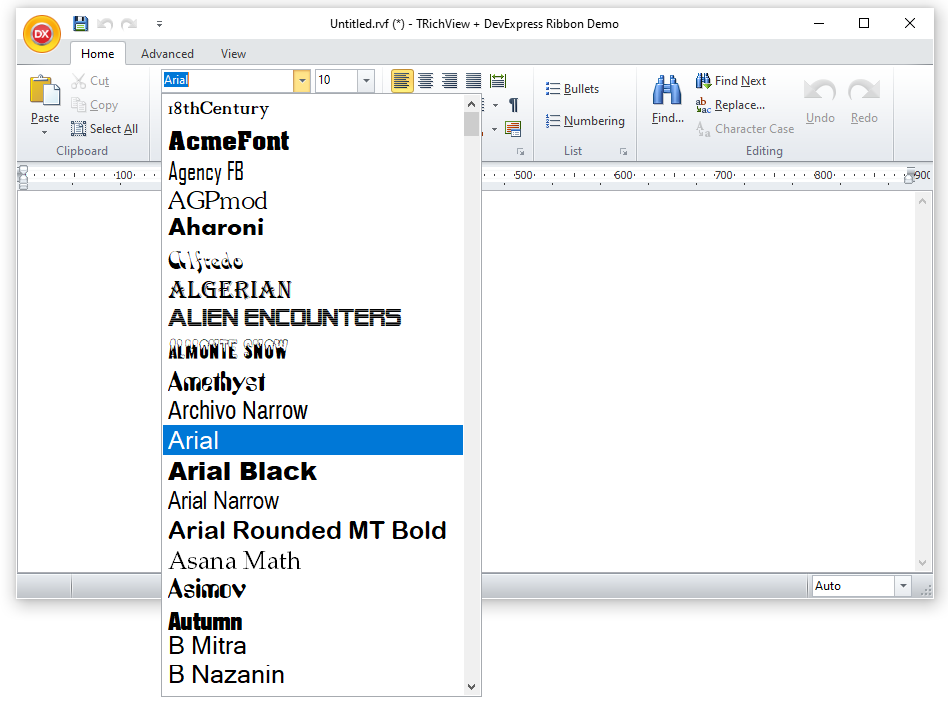Select the Amethyst font

(313, 382)
